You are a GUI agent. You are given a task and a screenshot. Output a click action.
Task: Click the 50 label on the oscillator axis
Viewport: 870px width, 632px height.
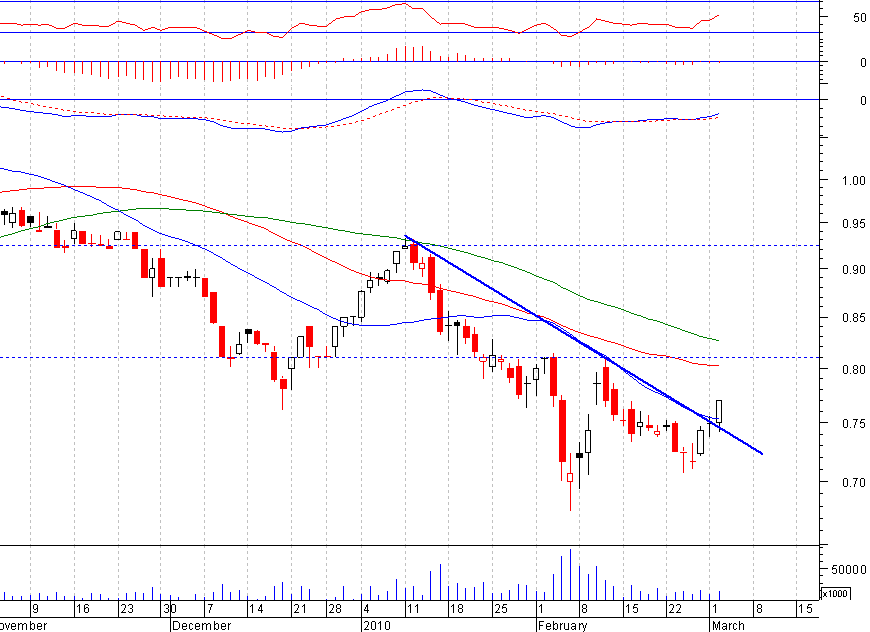859,18
